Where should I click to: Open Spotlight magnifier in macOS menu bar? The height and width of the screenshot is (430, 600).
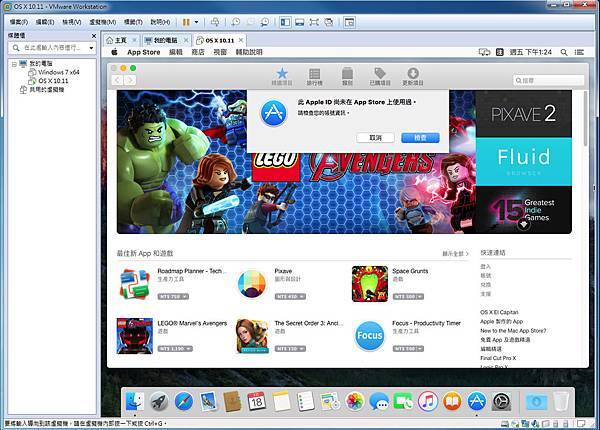click(x=564, y=52)
